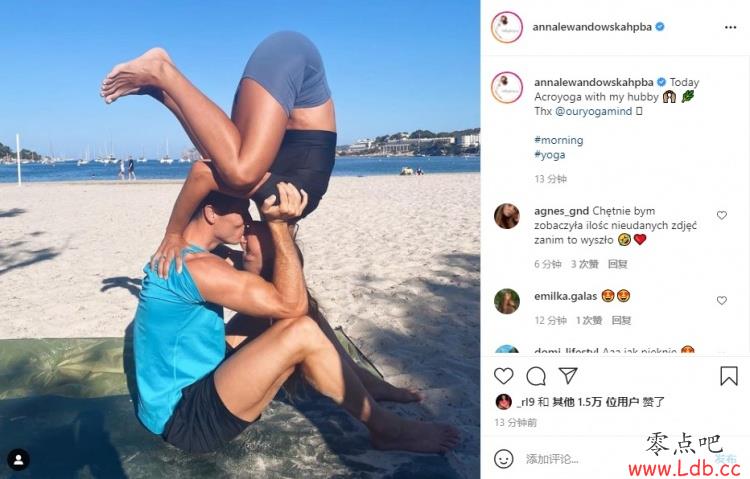
Task: Open the agnes_gnd commenter avatar
Action: coord(507,216)
